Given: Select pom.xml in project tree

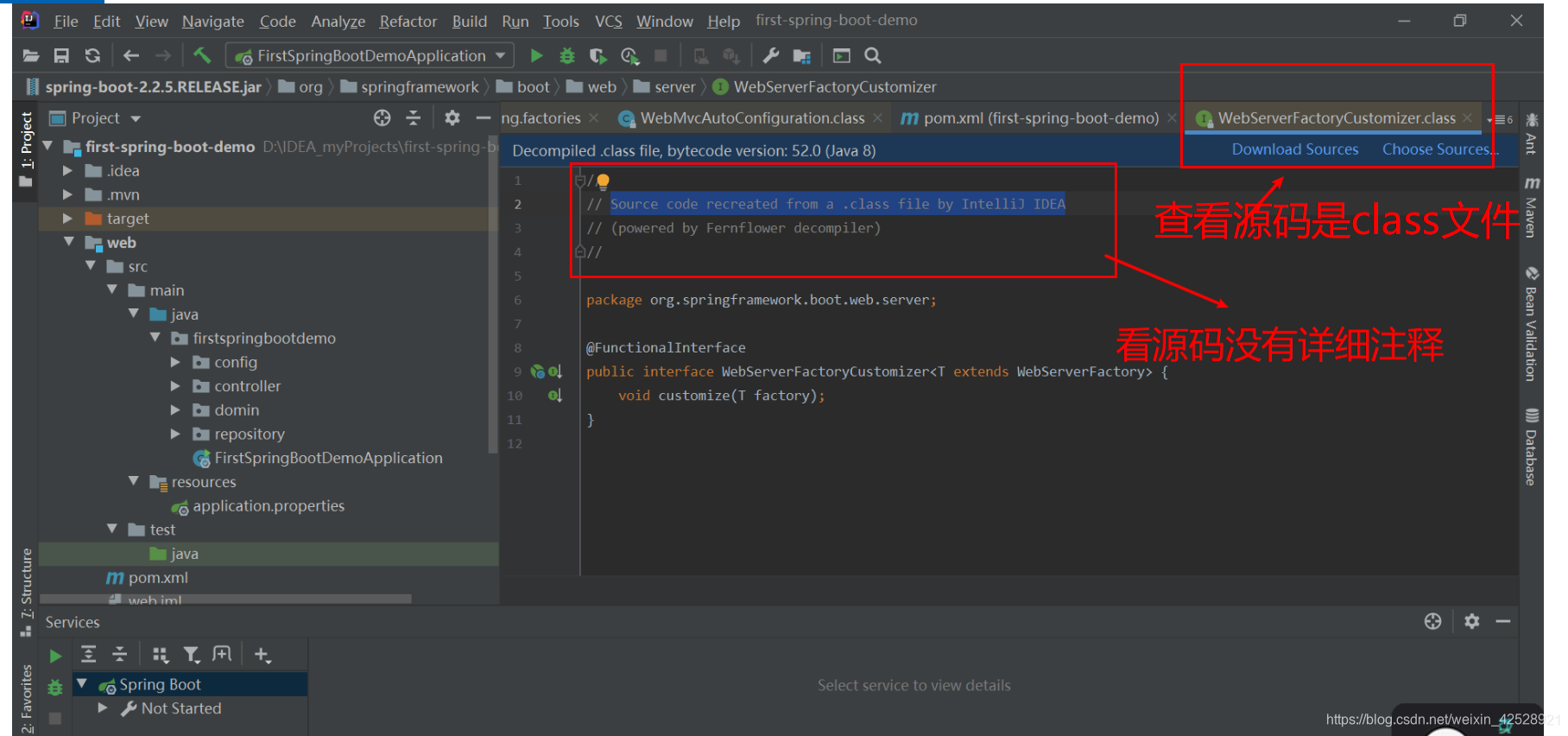Looking at the screenshot, I should click(x=147, y=578).
